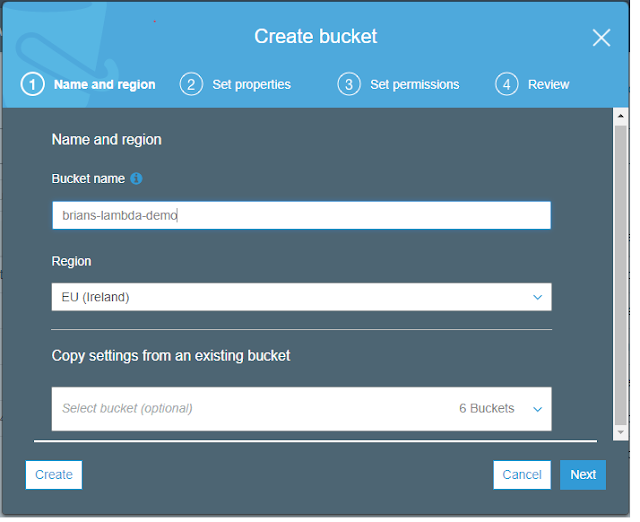Viewport: 640px width, 522px height.
Task: Open the Set permissions step
Action: [415, 84]
